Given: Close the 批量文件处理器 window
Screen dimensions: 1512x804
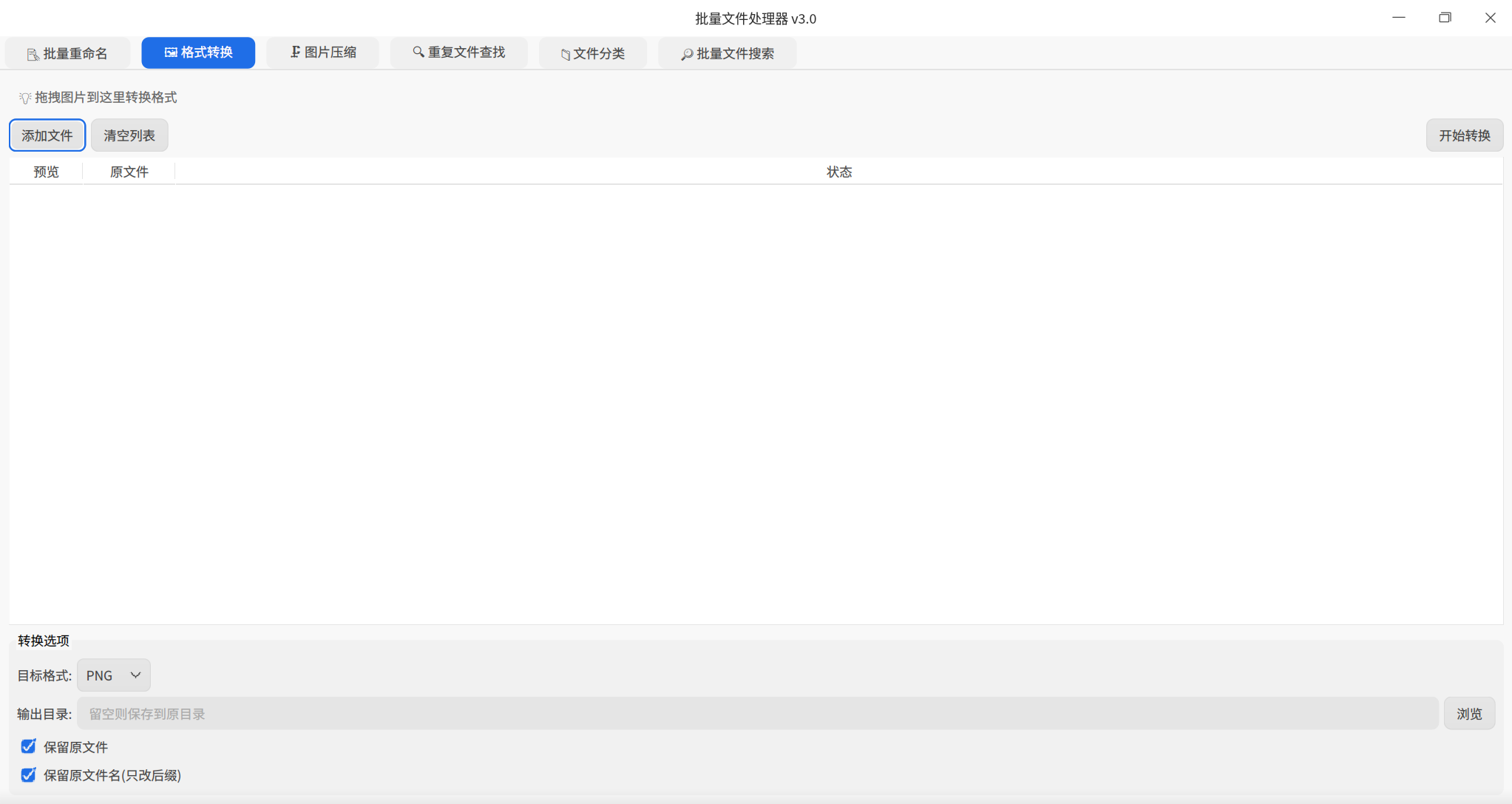Looking at the screenshot, I should (1491, 18).
